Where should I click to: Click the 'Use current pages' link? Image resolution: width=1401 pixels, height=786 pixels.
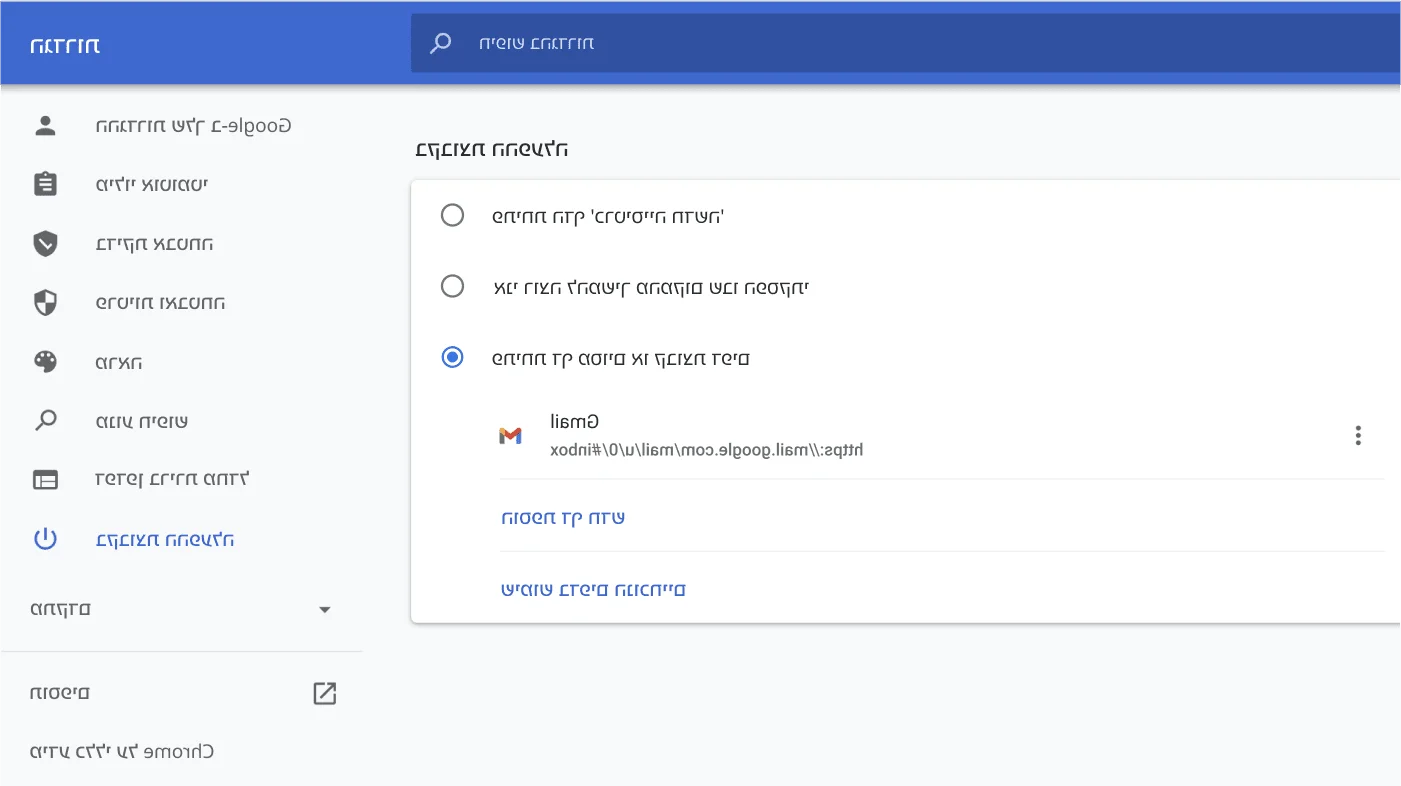point(593,589)
